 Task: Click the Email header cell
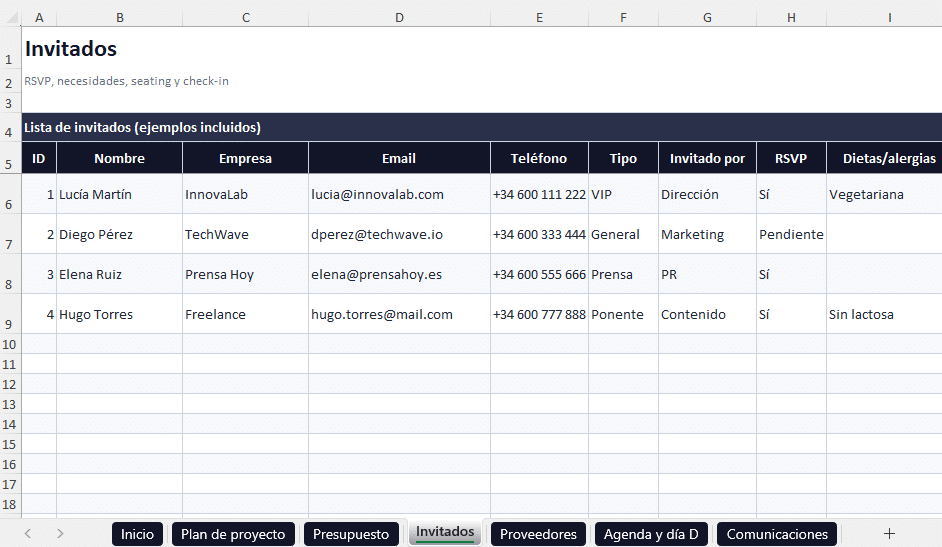point(400,159)
